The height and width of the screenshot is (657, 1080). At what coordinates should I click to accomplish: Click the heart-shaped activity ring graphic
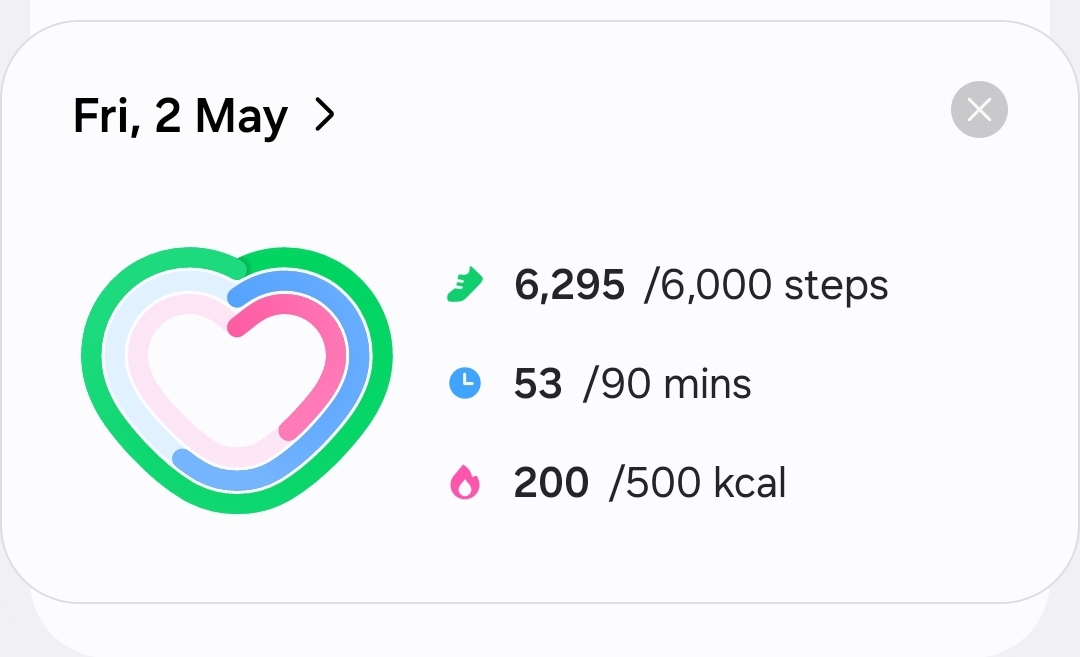pyautogui.click(x=237, y=379)
